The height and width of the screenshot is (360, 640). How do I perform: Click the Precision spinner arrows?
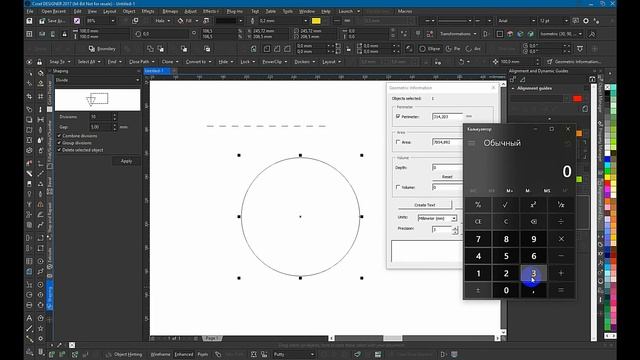(455, 230)
